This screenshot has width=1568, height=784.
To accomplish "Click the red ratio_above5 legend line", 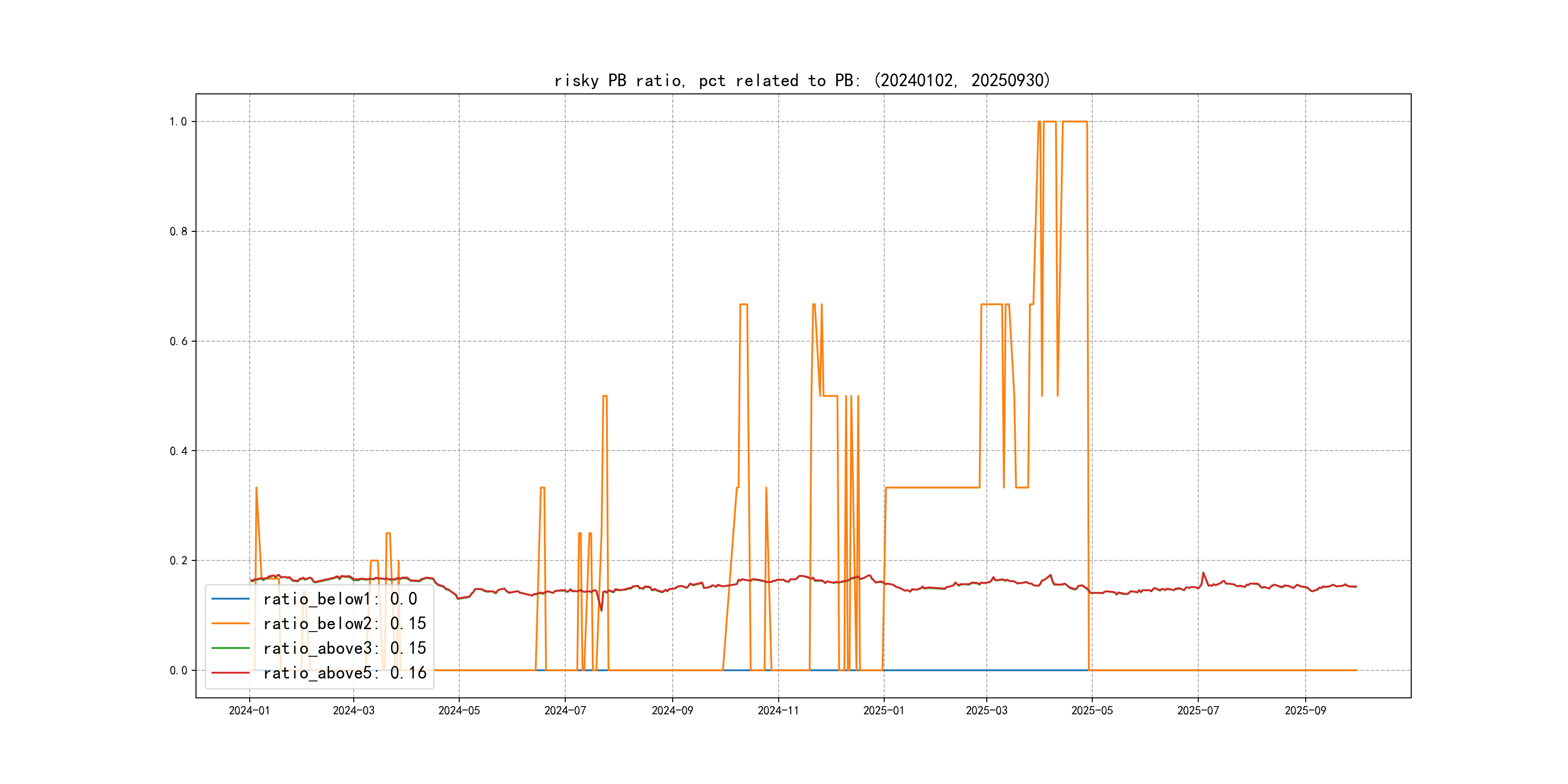I will 230,673.
